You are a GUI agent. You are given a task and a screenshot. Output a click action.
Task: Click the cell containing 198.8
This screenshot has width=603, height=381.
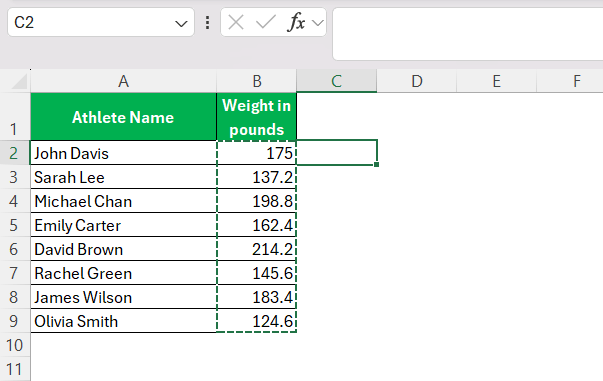click(257, 201)
